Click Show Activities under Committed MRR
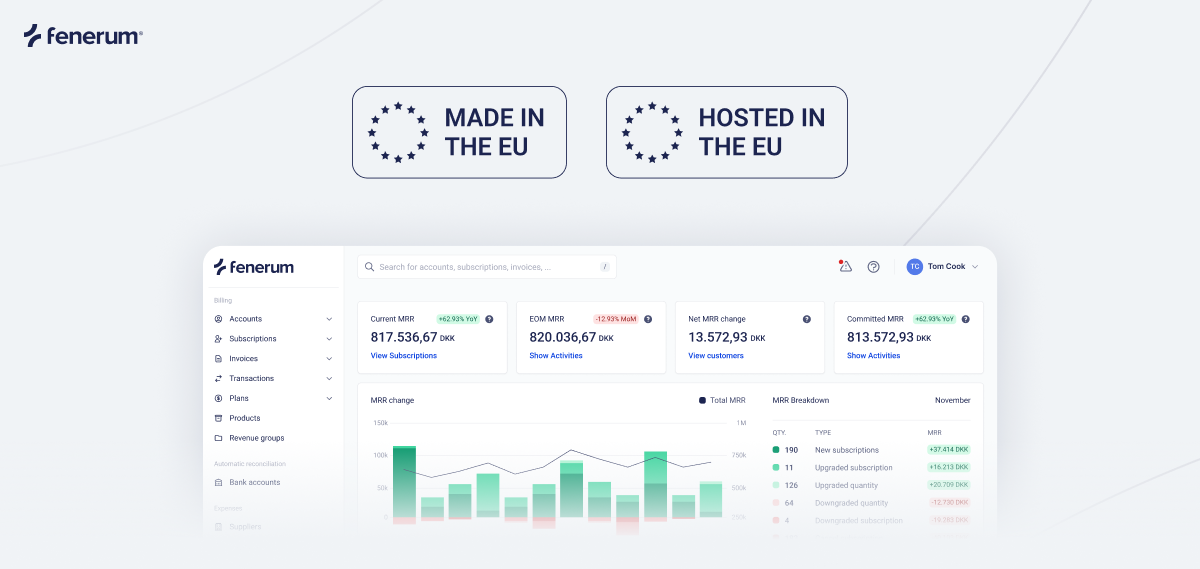The width and height of the screenshot is (1200, 569). tap(874, 356)
